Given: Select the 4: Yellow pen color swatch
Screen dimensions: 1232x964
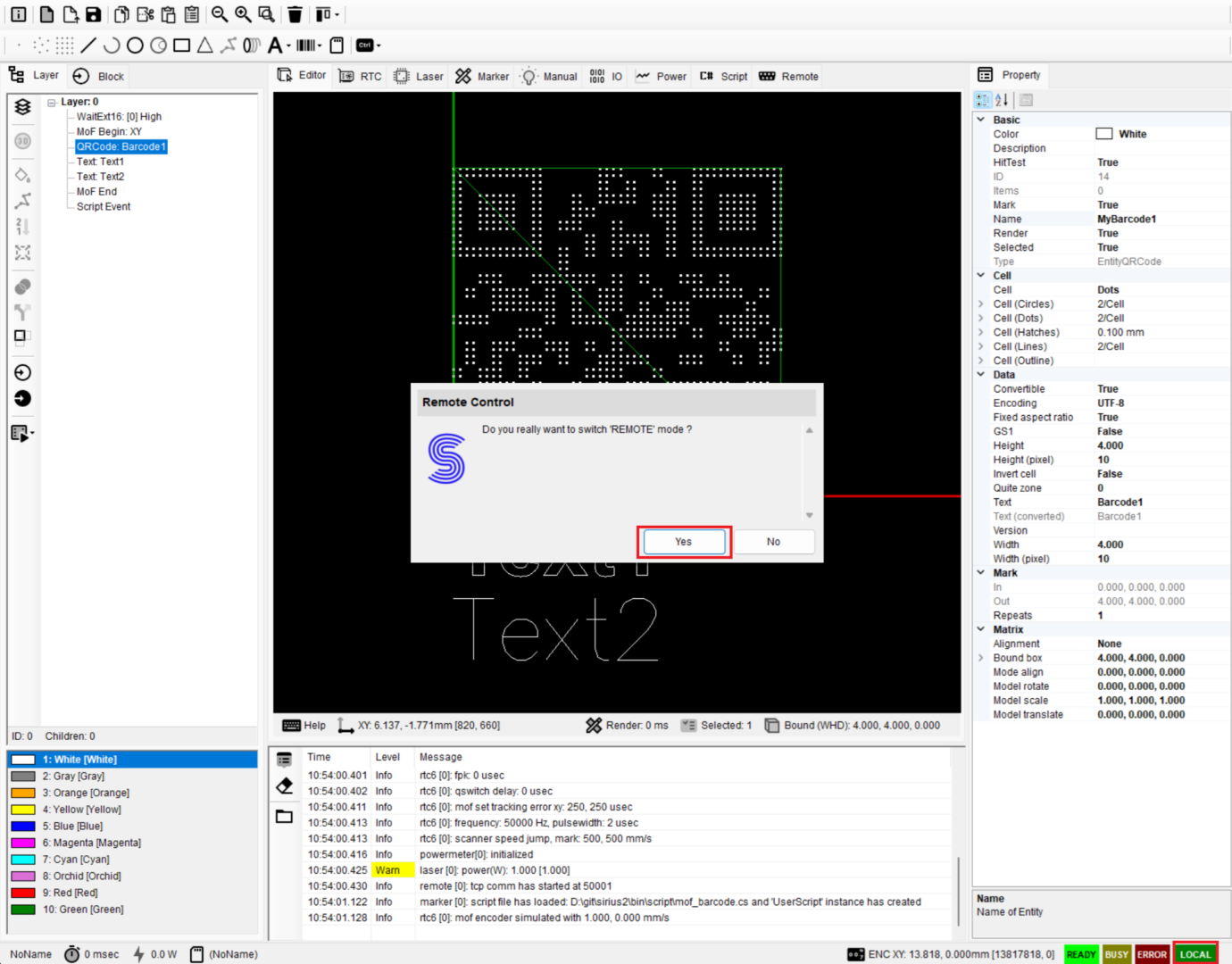Looking at the screenshot, I should [x=23, y=810].
